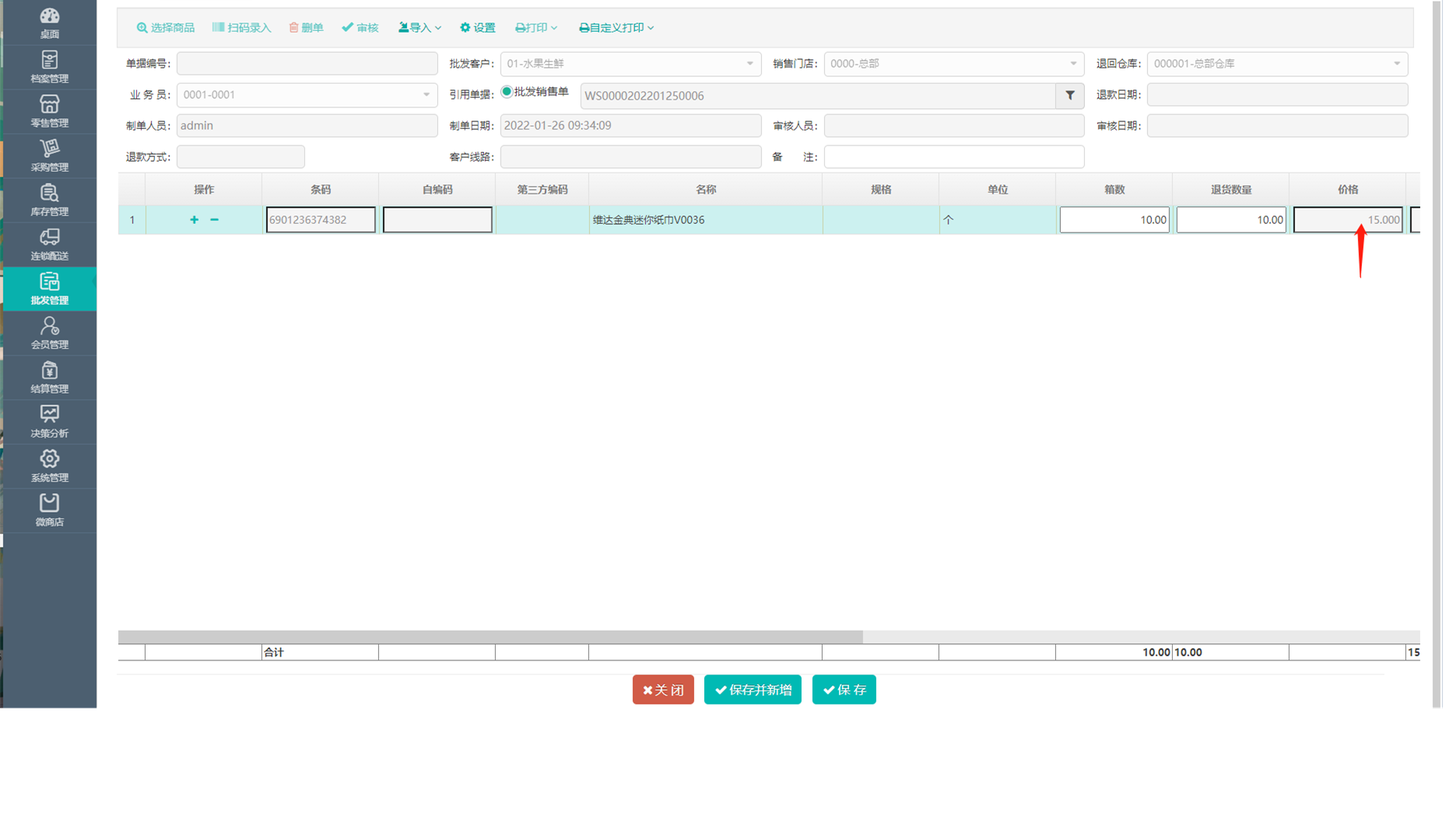Open 连锁配送 in the sidebar

[49, 244]
